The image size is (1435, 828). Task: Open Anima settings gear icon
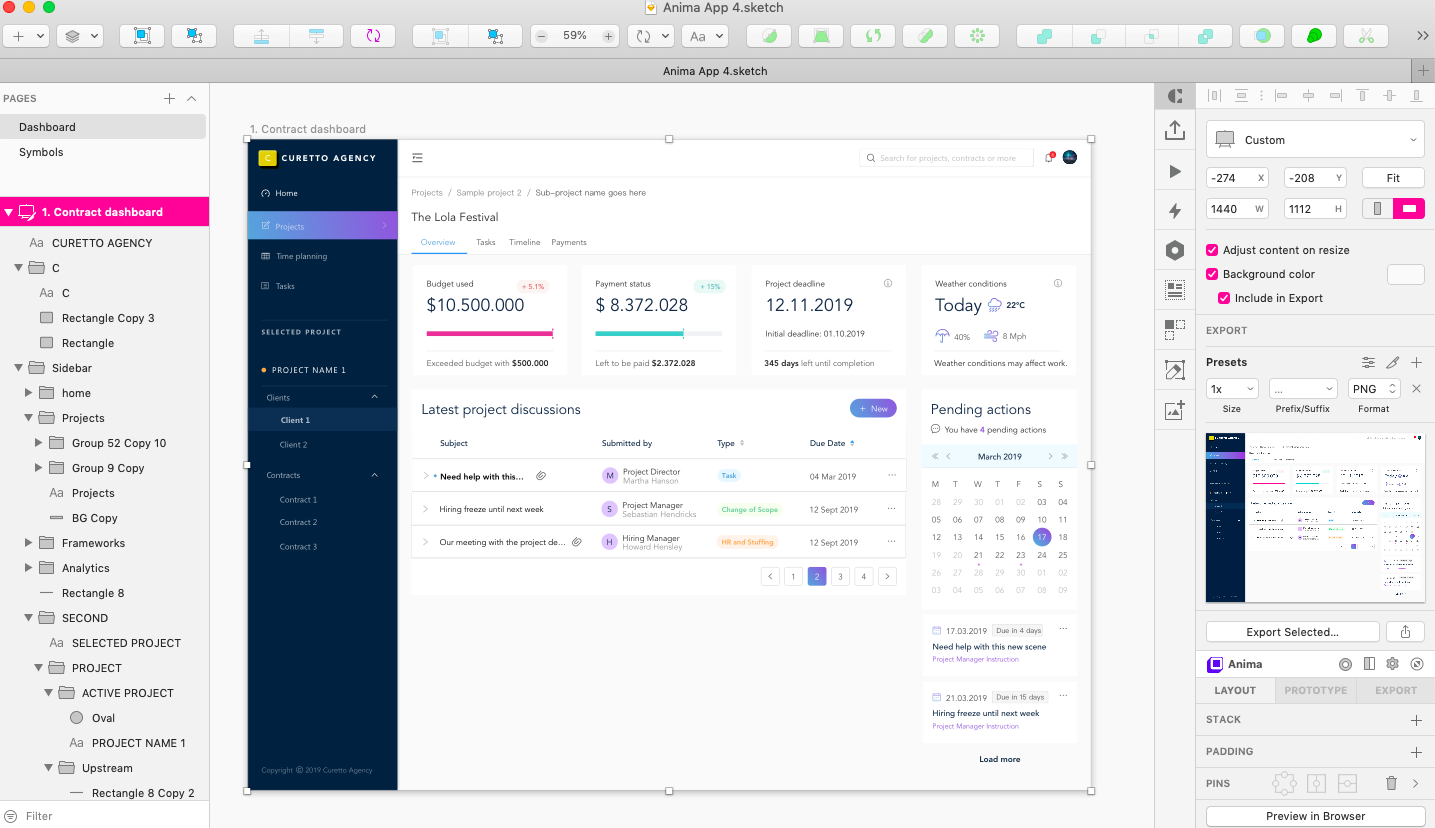tap(1392, 664)
